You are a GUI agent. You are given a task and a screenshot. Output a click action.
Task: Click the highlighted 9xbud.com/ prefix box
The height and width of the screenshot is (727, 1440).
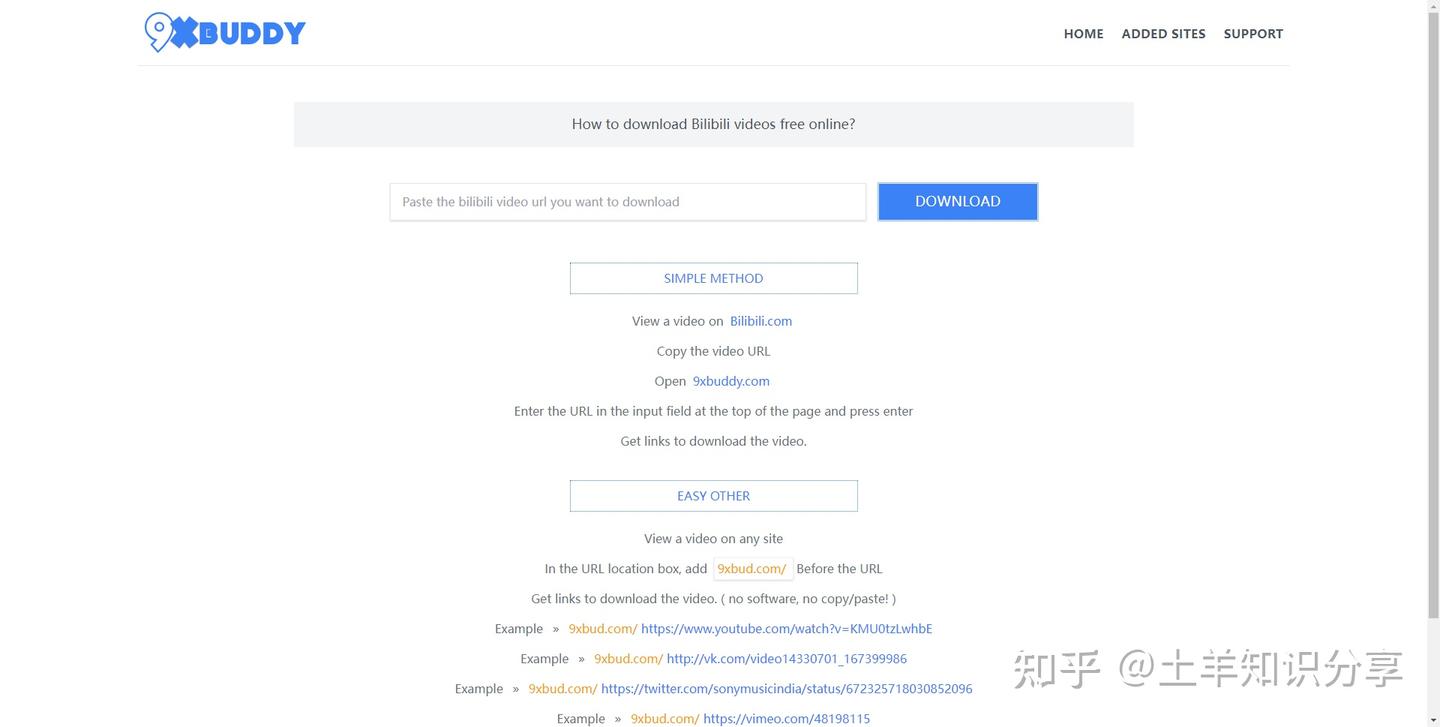(x=752, y=569)
